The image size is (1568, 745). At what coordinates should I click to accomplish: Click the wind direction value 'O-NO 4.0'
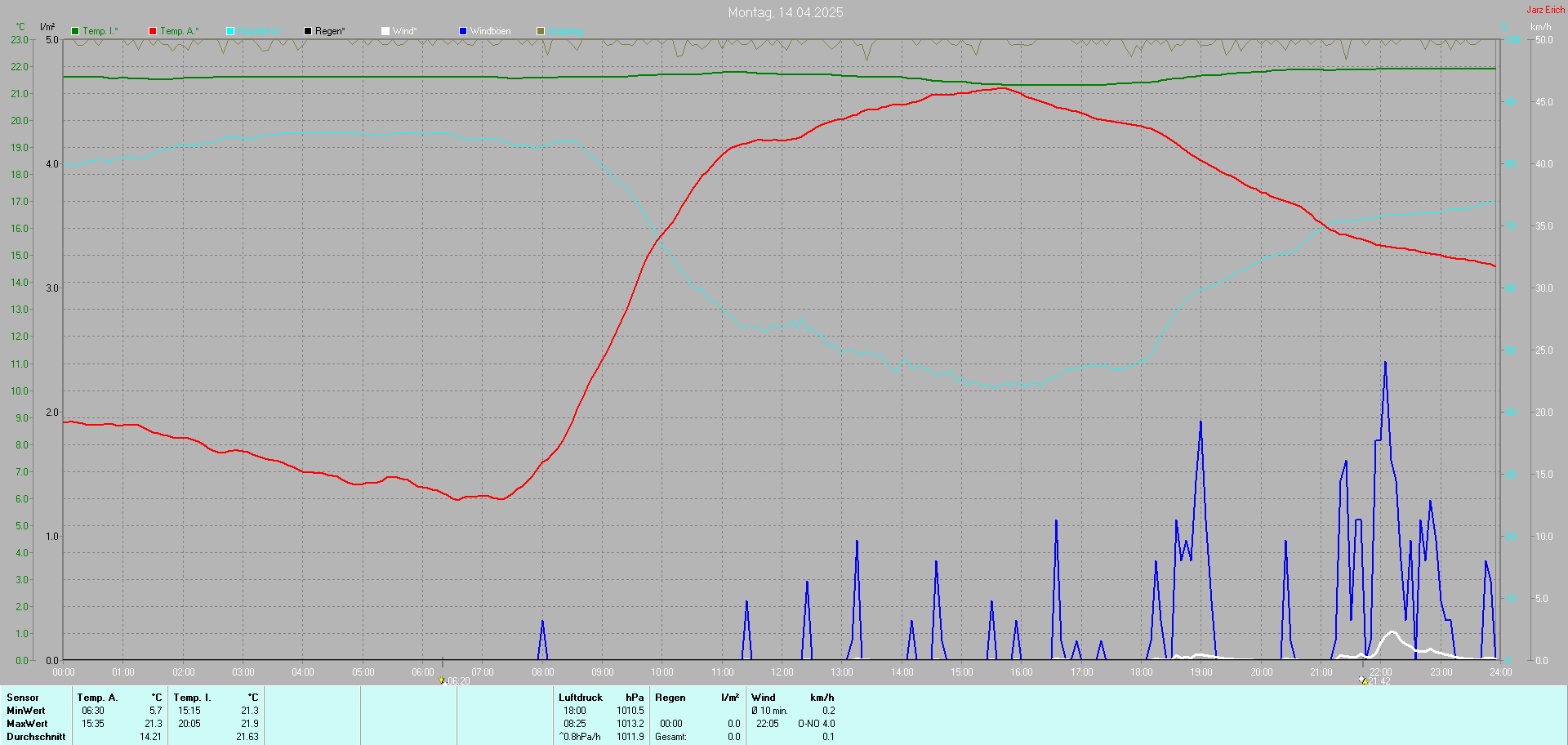817,724
